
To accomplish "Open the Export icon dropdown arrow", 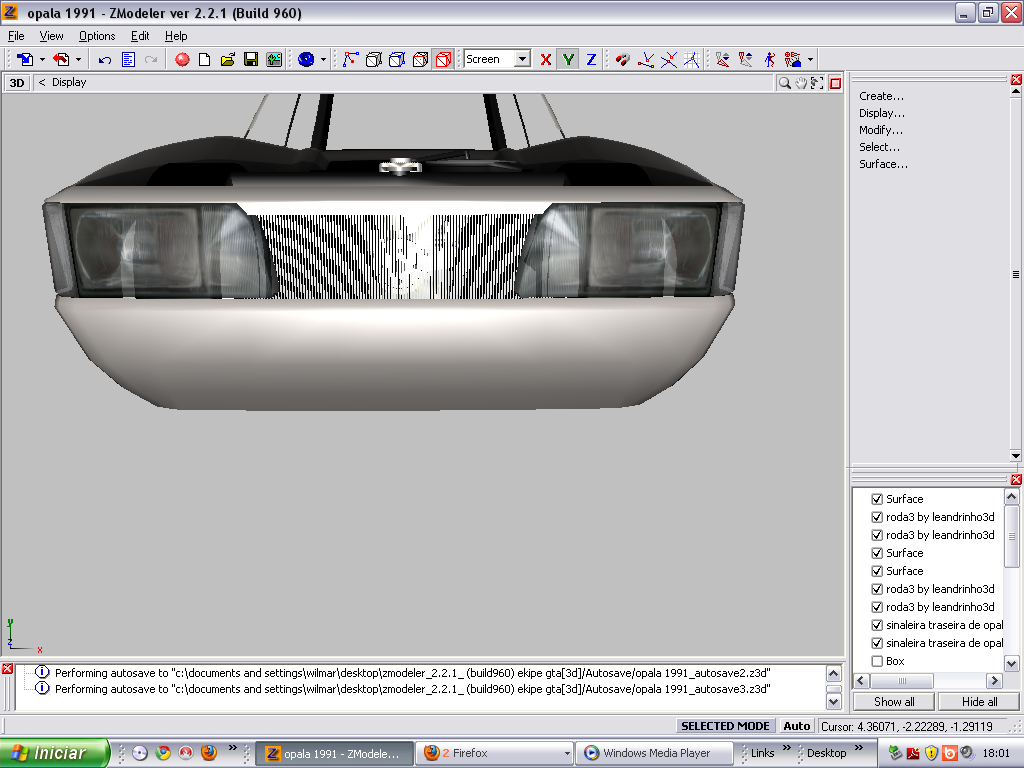I will tap(78, 59).
